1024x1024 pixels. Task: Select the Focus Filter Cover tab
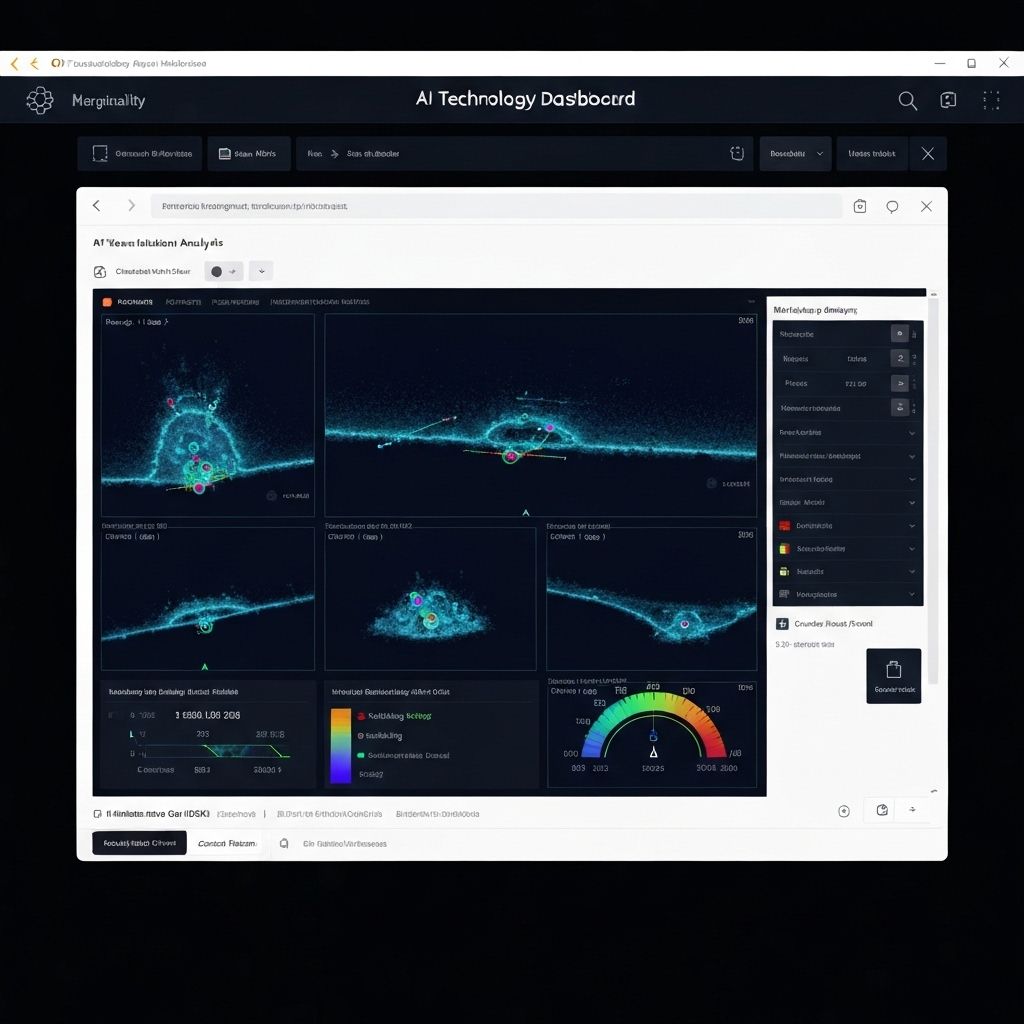[x=139, y=843]
